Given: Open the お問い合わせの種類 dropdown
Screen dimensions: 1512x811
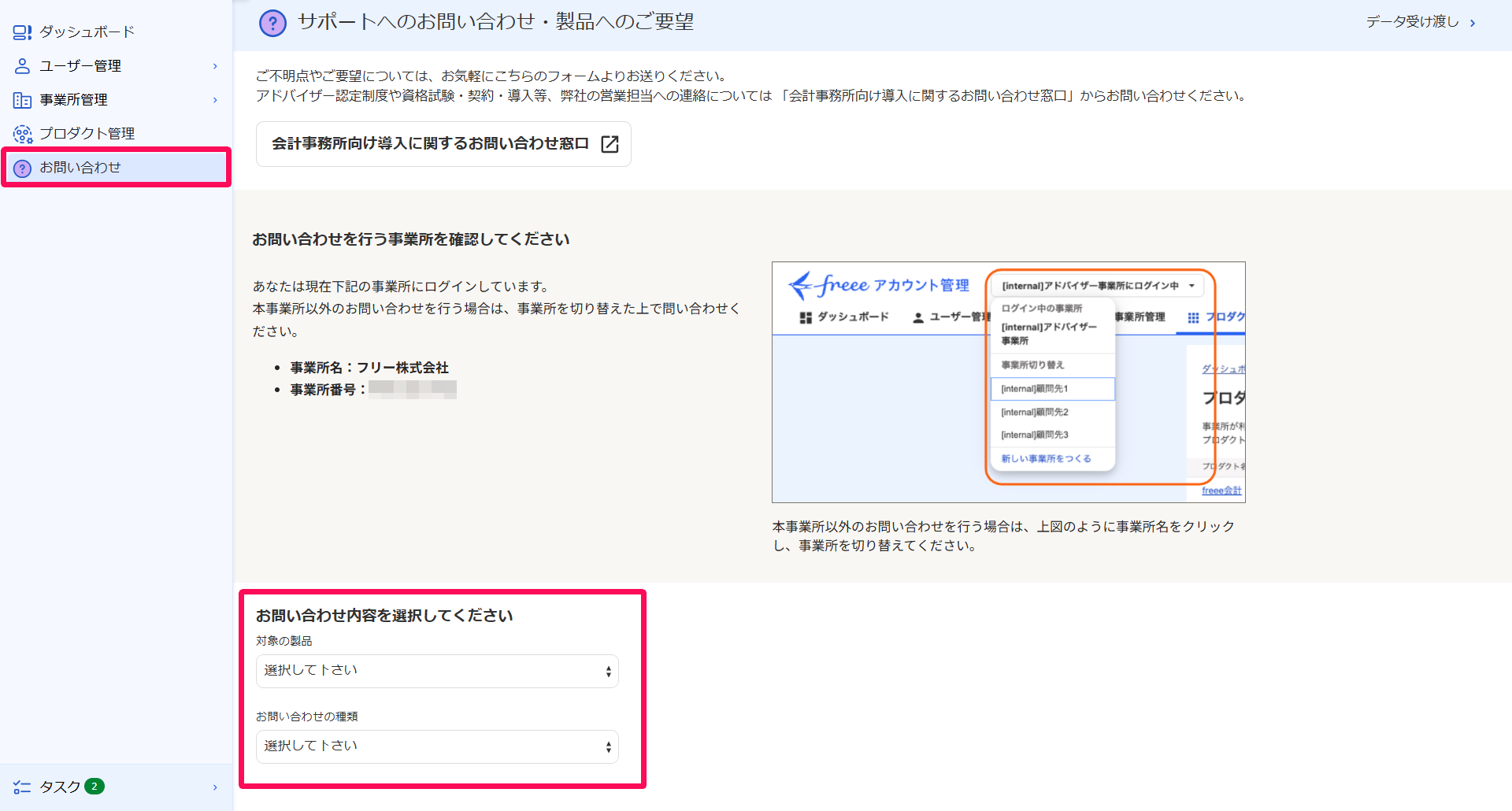Looking at the screenshot, I should [437, 746].
